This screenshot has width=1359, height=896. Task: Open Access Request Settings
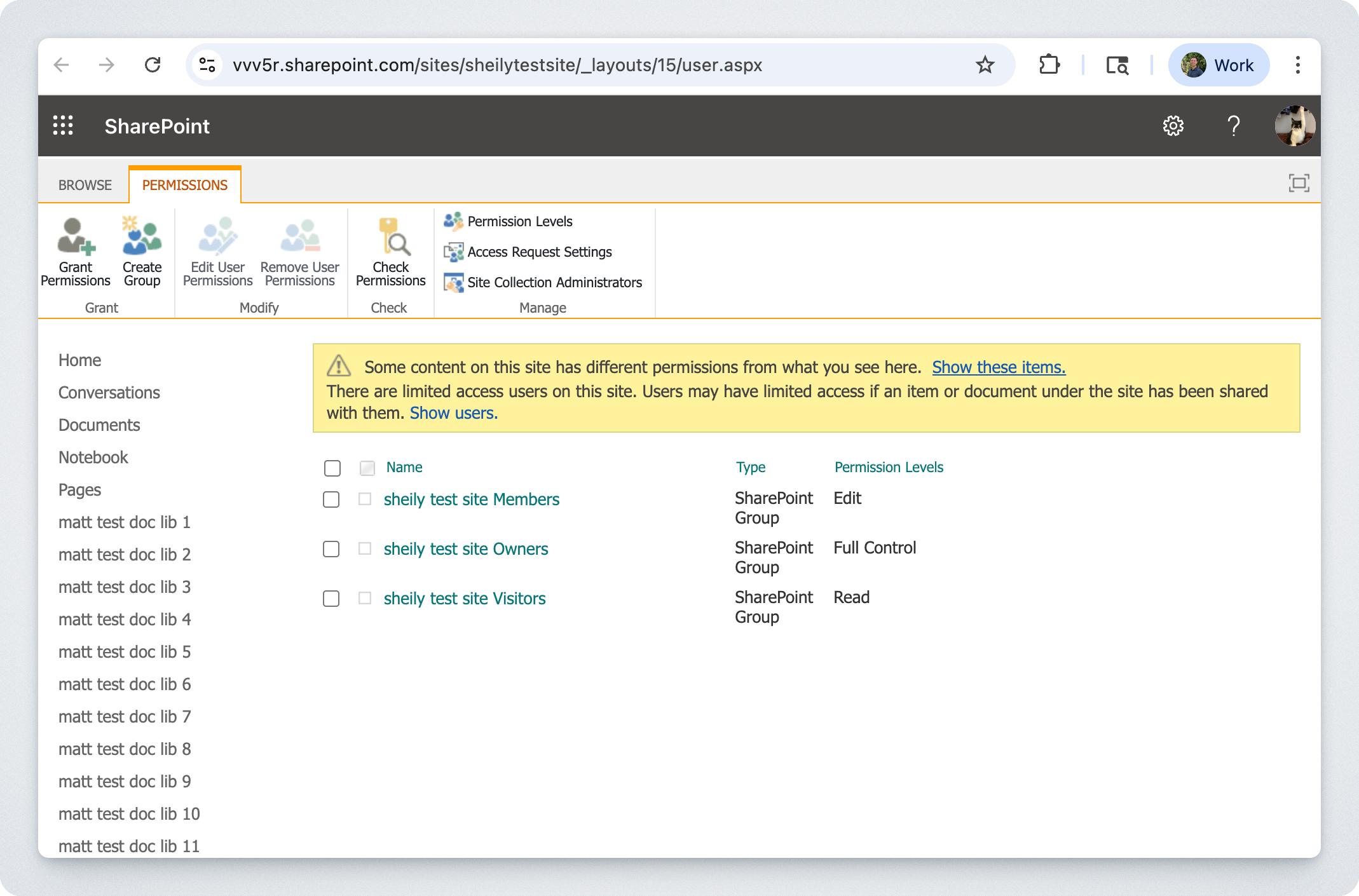[x=539, y=252]
